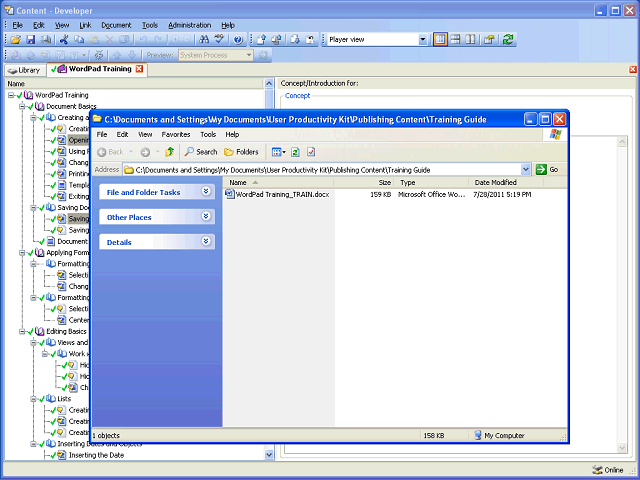Click the Spelling check icon

220,40
